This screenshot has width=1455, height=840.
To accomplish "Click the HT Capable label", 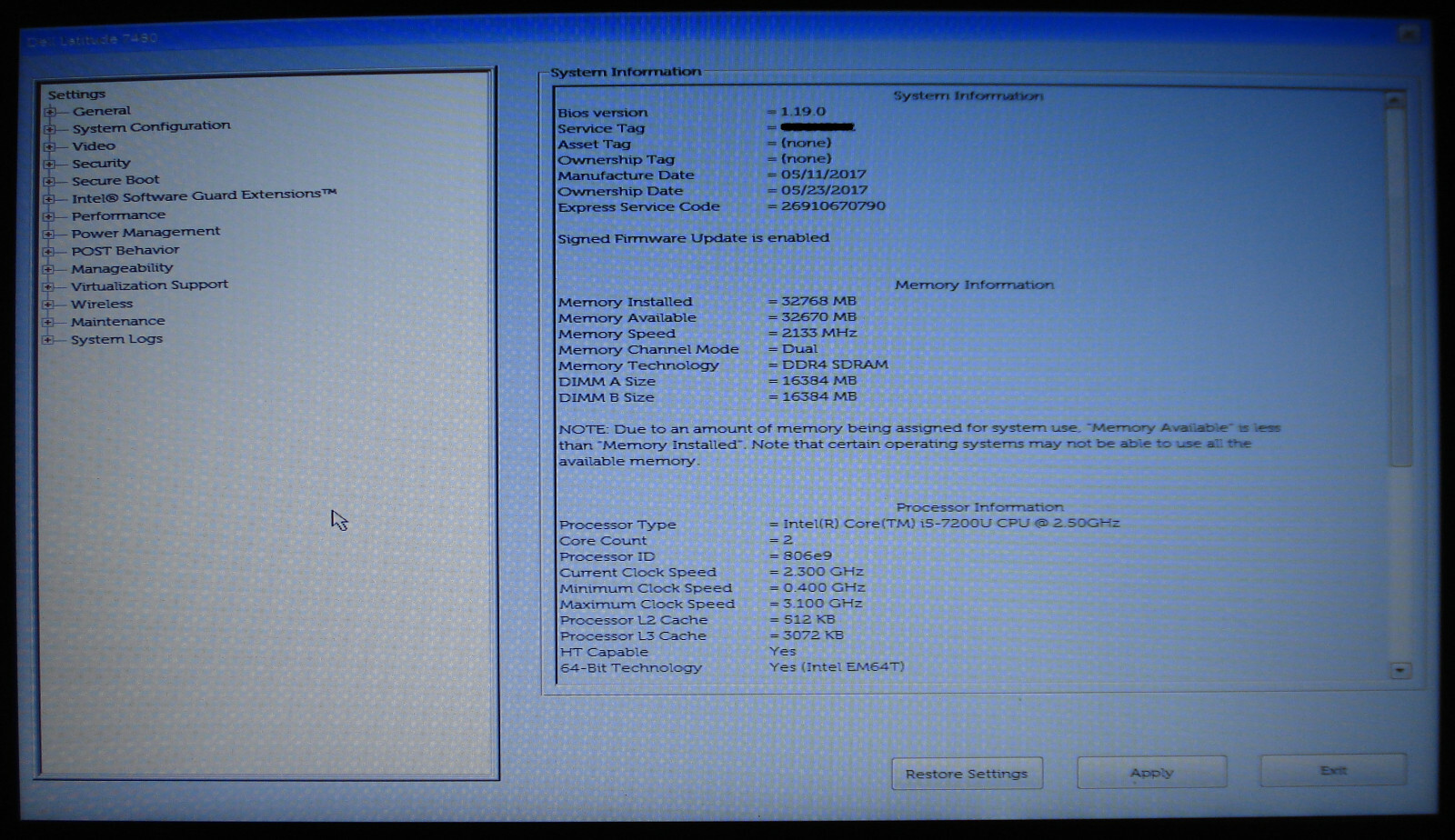I will pyautogui.click(x=604, y=652).
